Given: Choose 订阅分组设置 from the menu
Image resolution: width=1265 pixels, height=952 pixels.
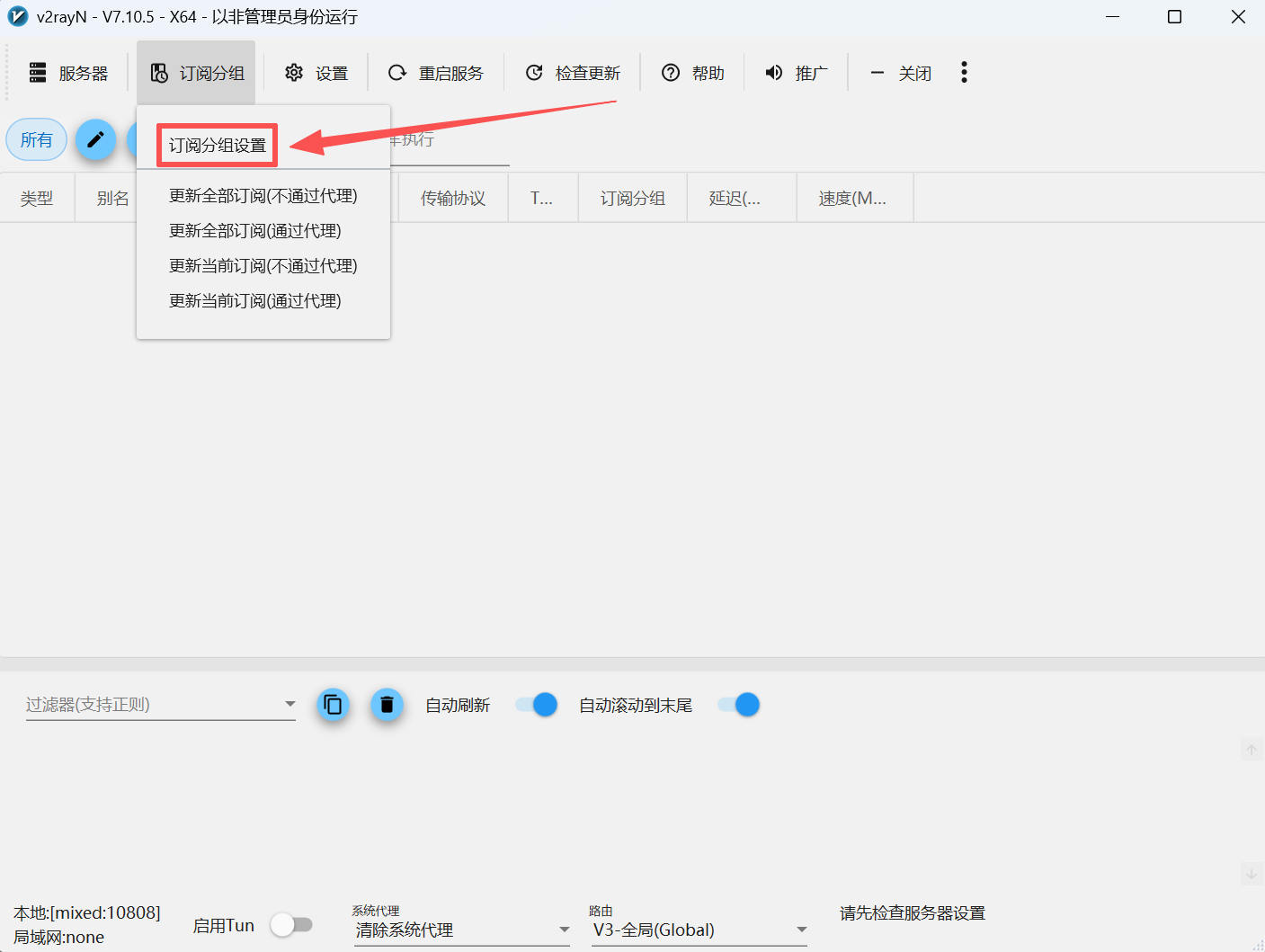Looking at the screenshot, I should click(x=218, y=146).
